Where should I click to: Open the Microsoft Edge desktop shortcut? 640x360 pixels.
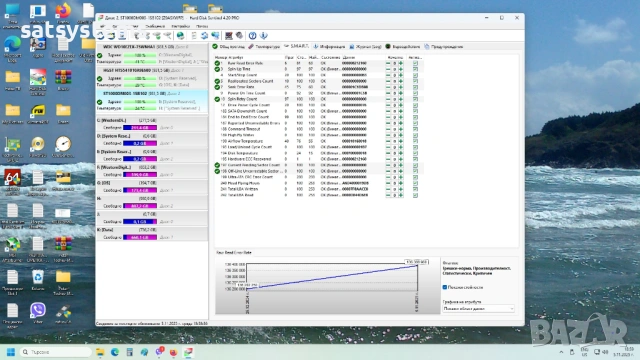click(13, 44)
